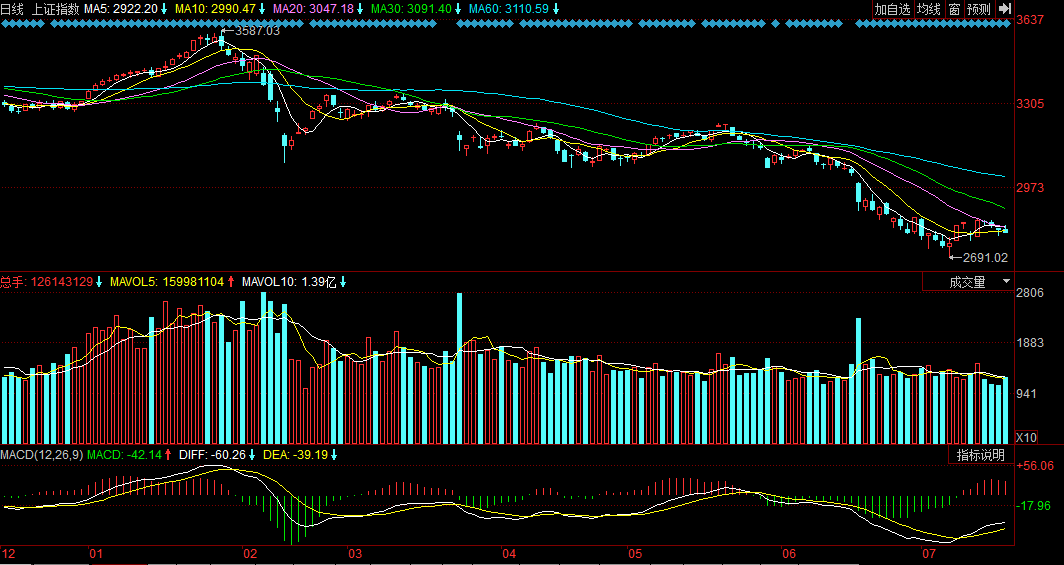Click the red up arrow beside MACD value
This screenshot has width=1064, height=565.
[x=169, y=455]
